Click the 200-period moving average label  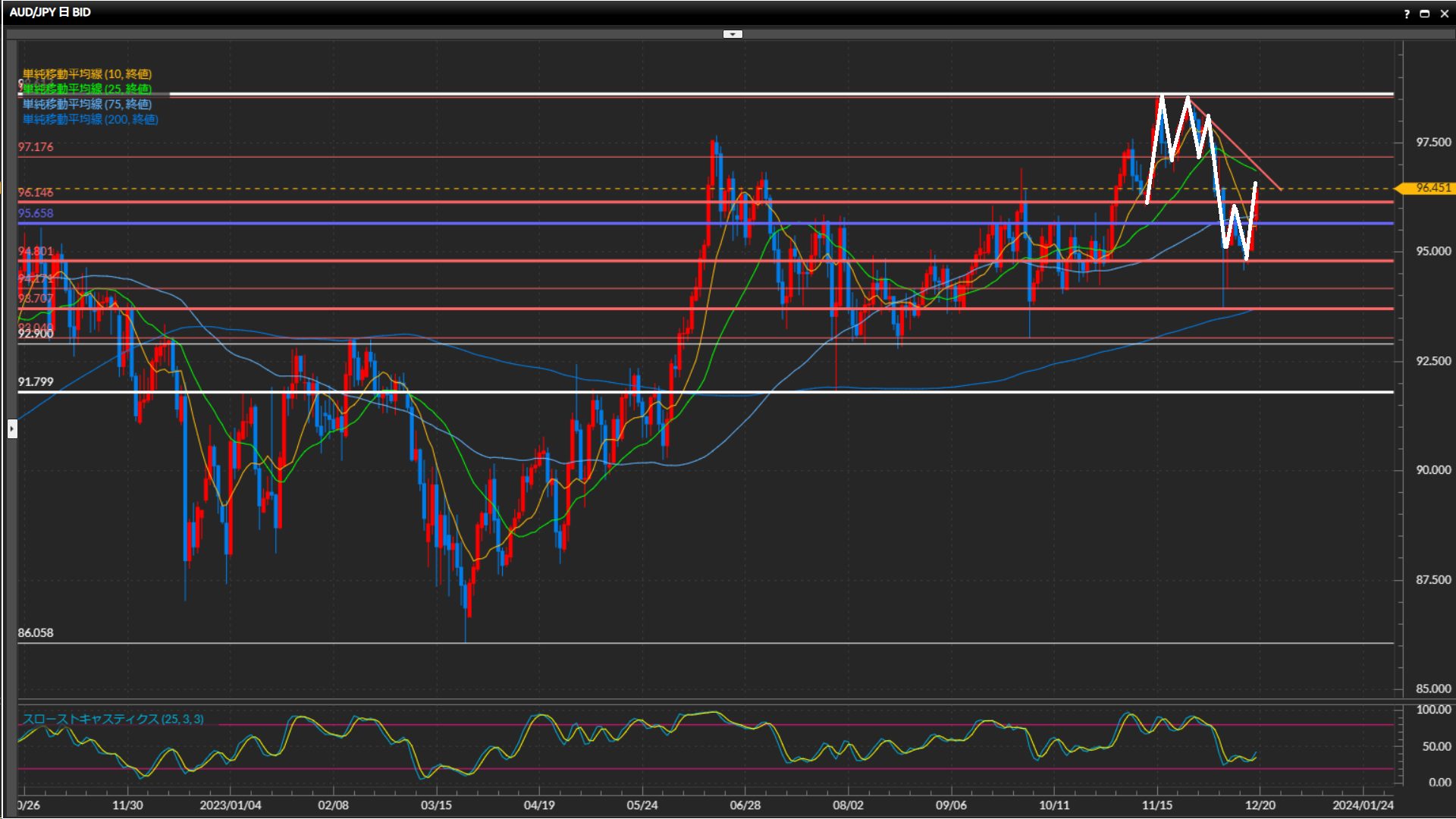(90, 119)
